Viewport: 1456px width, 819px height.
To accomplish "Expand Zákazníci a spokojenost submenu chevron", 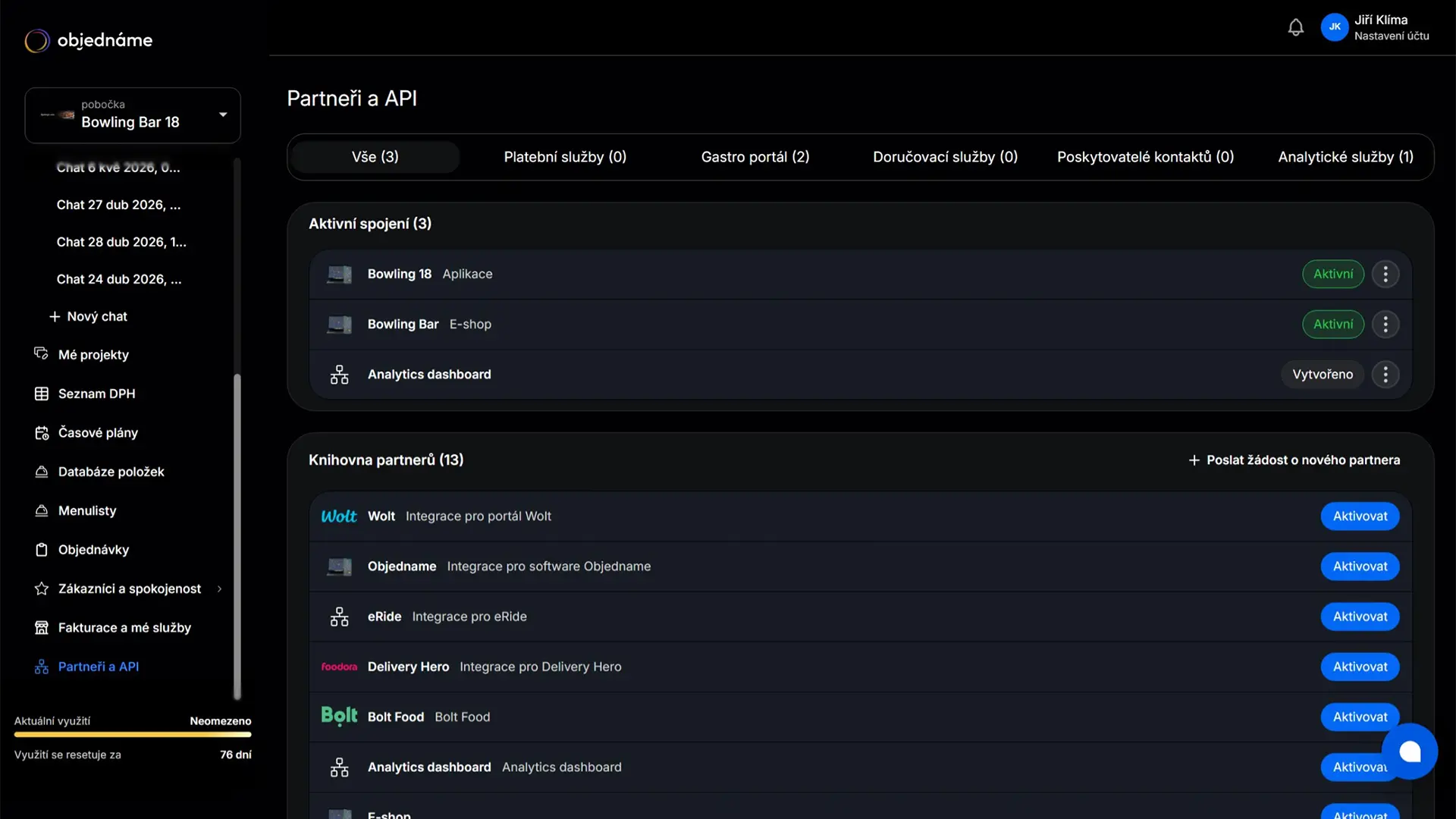I will coord(219,588).
